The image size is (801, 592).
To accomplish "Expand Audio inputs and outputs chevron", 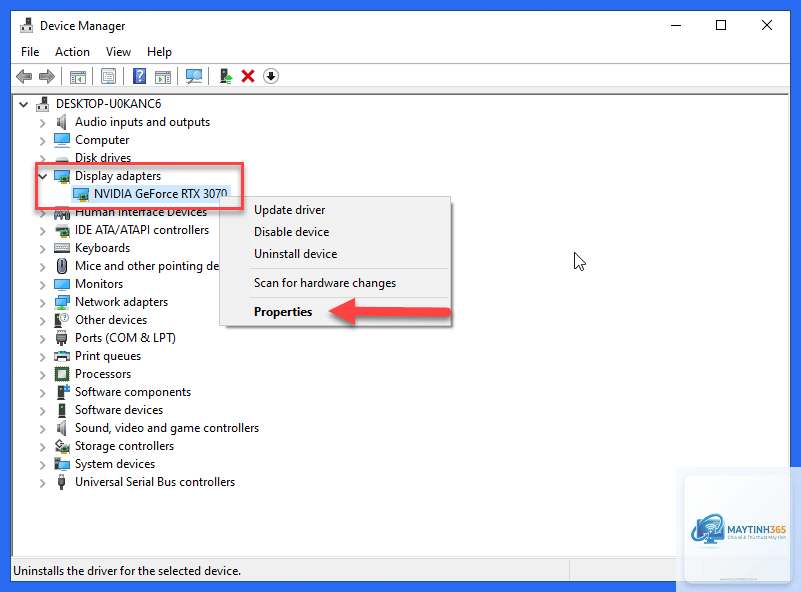I will (x=43, y=123).
